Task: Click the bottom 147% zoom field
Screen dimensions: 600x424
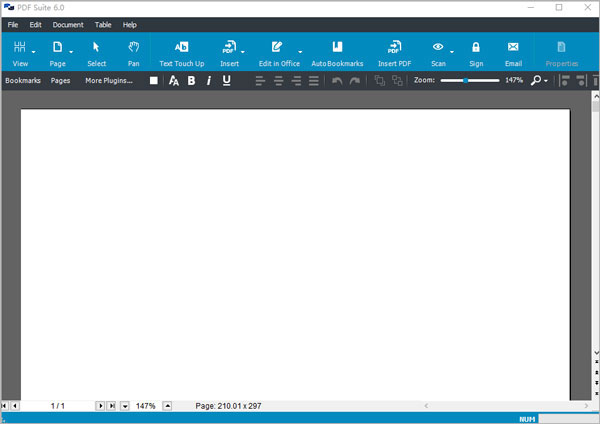Action: point(146,406)
